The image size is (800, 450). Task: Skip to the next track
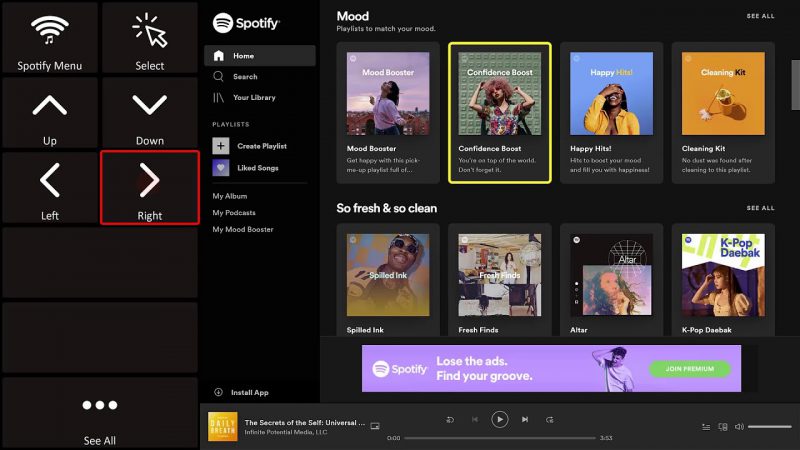click(525, 419)
